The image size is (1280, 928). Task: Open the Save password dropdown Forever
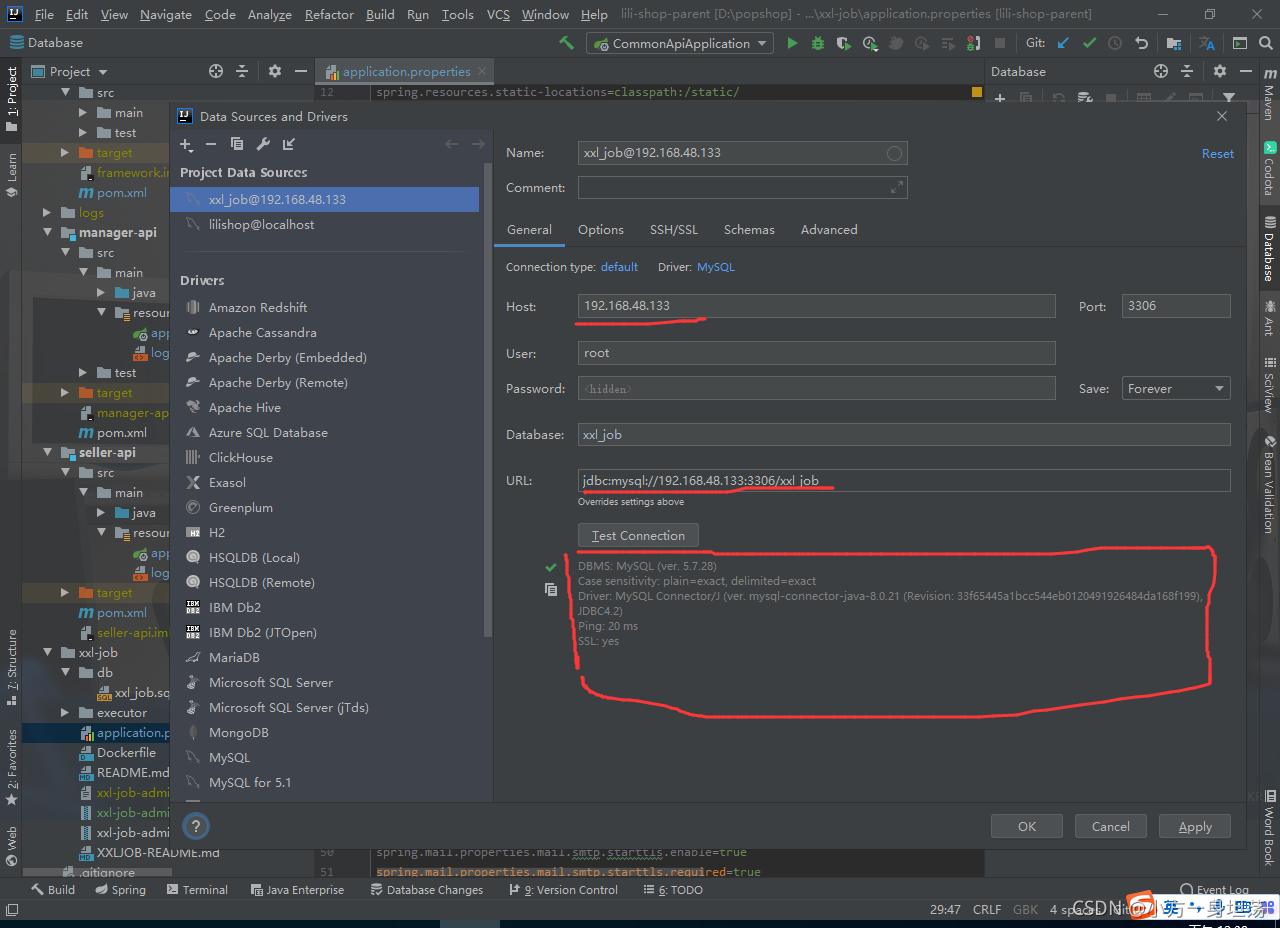coord(1176,389)
